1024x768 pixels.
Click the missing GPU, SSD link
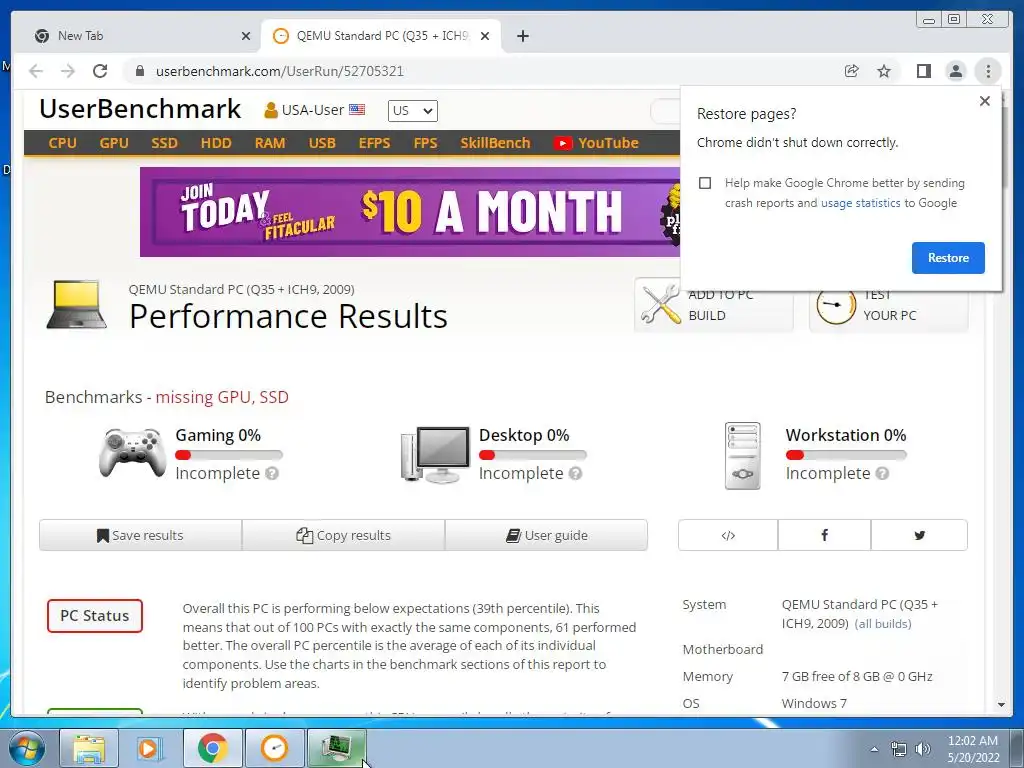pos(222,397)
